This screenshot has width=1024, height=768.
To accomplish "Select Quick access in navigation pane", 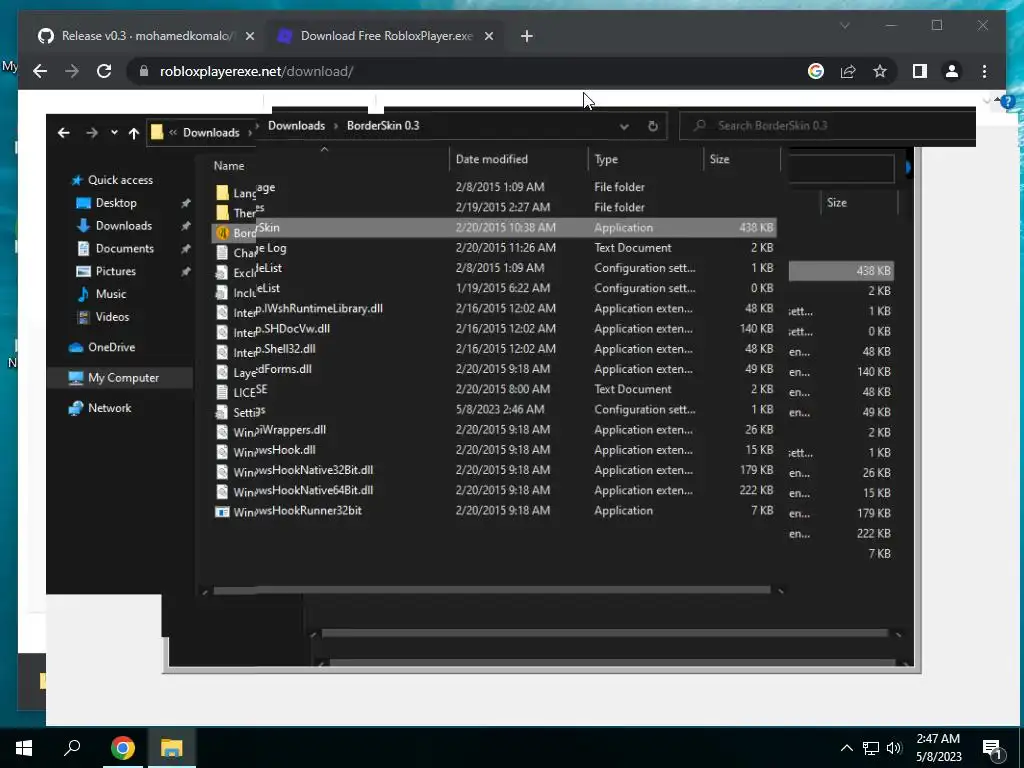I will [120, 180].
